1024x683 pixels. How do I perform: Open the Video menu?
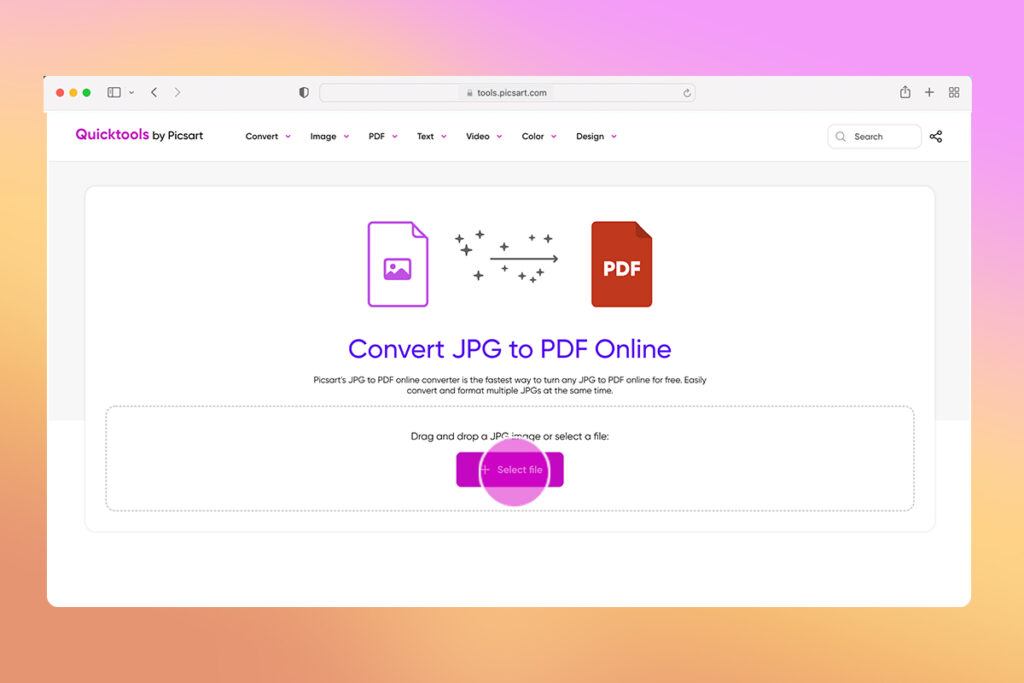[477, 136]
